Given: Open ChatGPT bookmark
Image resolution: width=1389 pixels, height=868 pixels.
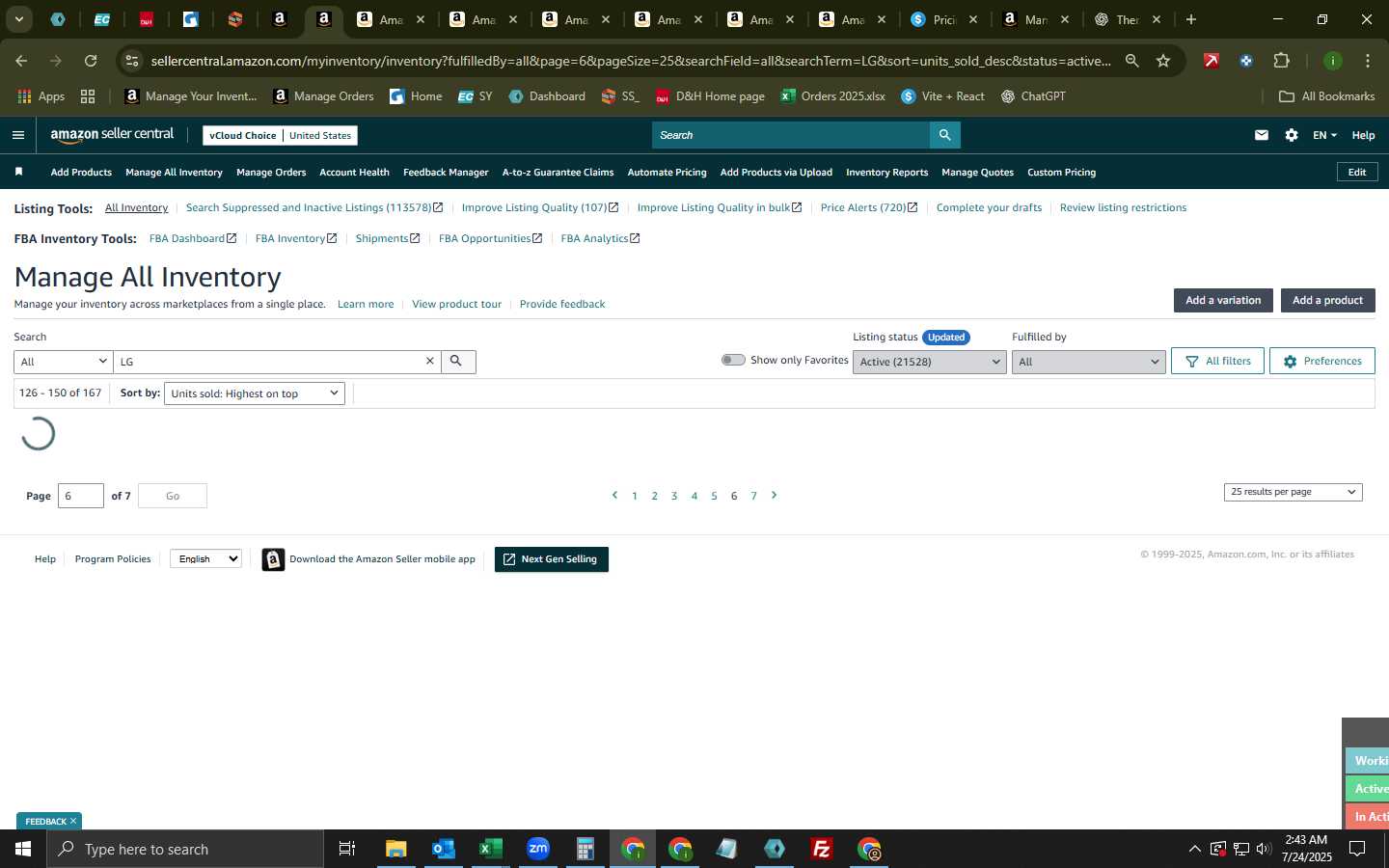Looking at the screenshot, I should pyautogui.click(x=1033, y=95).
